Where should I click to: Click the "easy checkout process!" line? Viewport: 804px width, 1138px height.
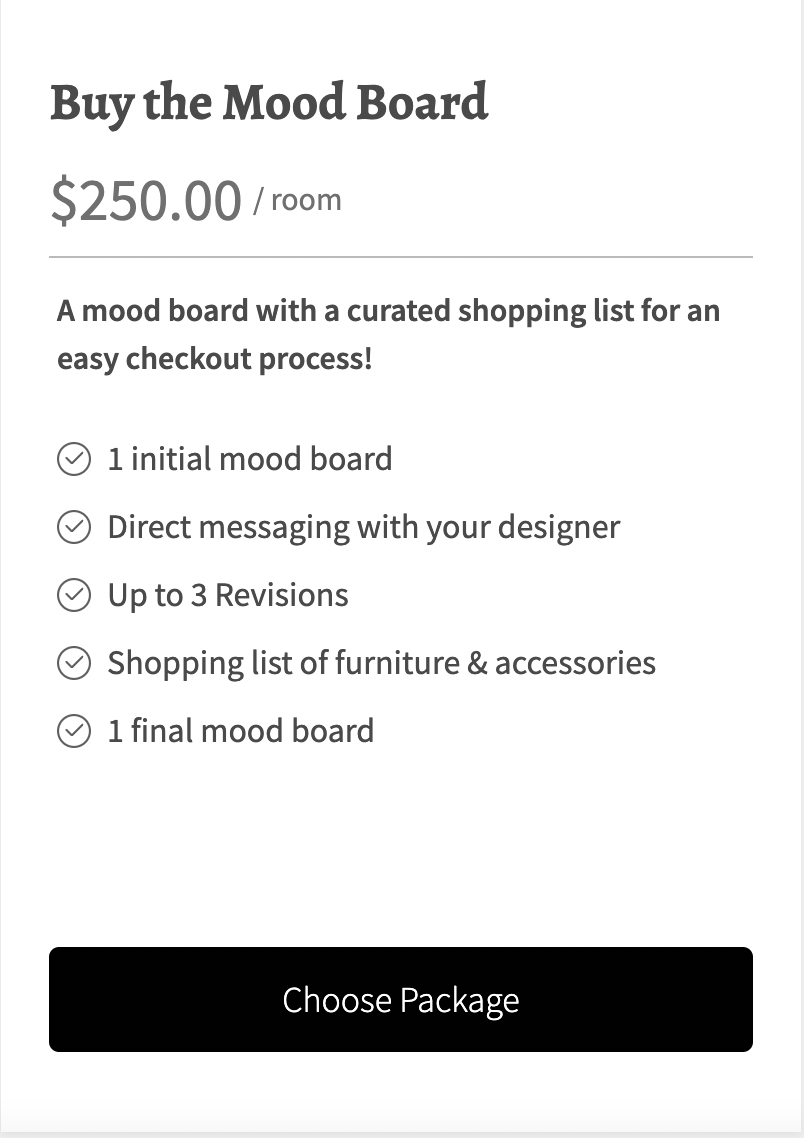click(215, 358)
